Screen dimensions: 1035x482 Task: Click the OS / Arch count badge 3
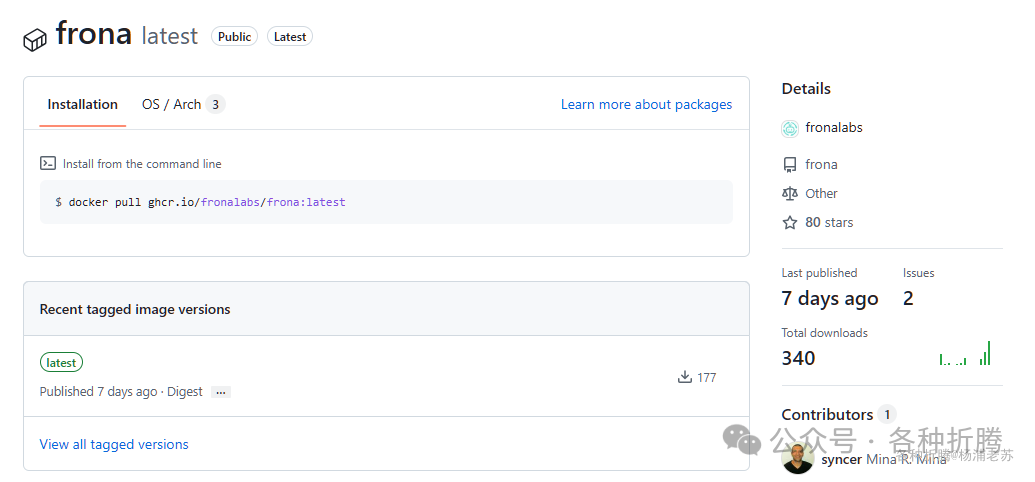(215, 104)
